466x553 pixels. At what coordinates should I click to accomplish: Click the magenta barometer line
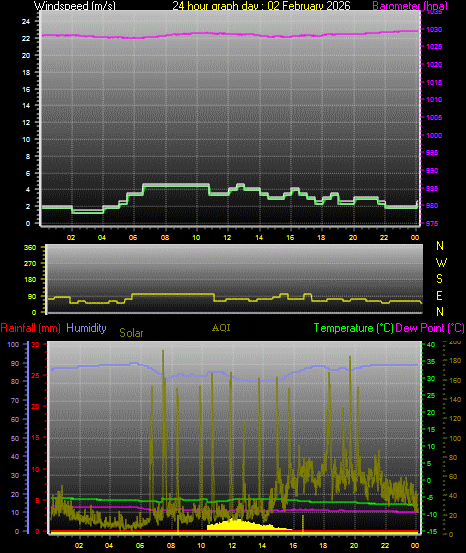click(230, 34)
